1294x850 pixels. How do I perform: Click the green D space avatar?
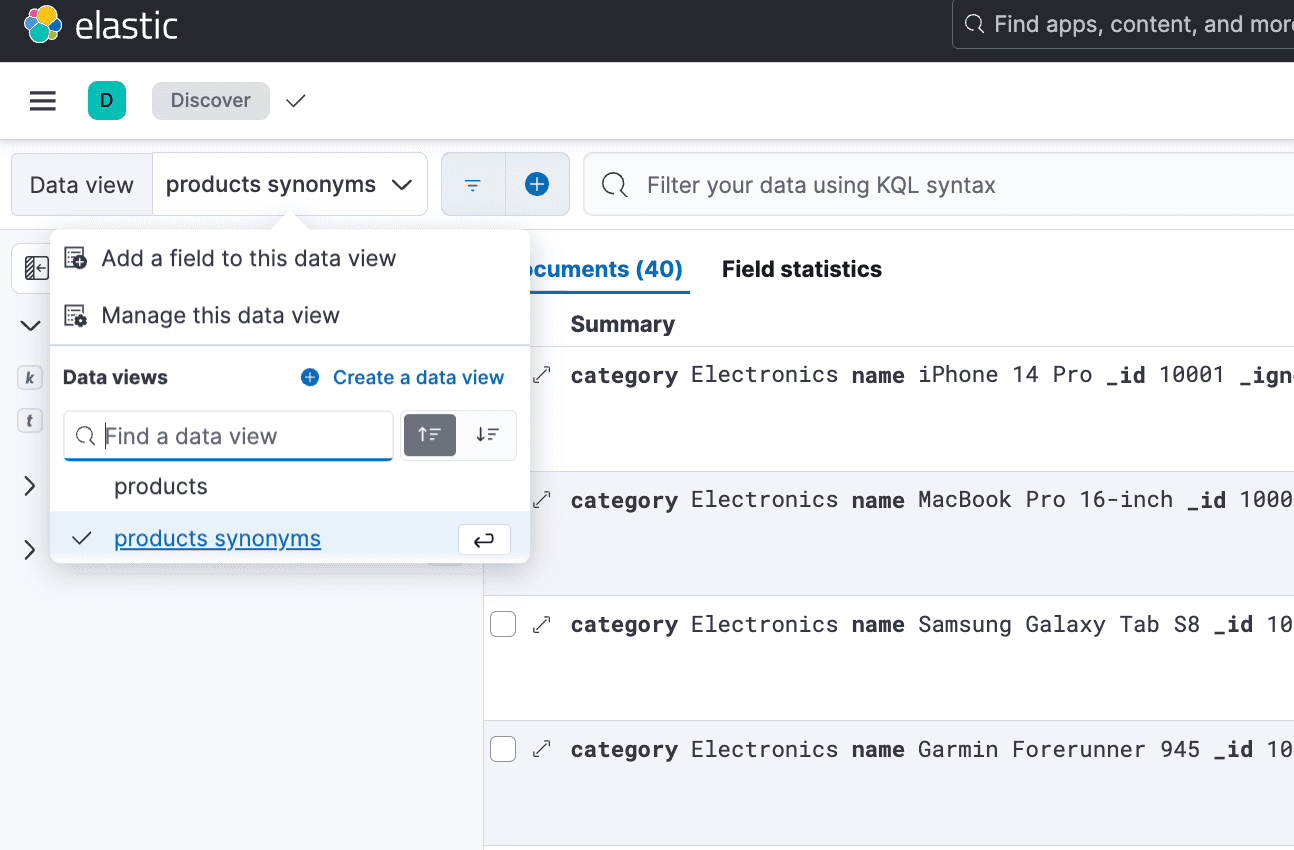[107, 101]
